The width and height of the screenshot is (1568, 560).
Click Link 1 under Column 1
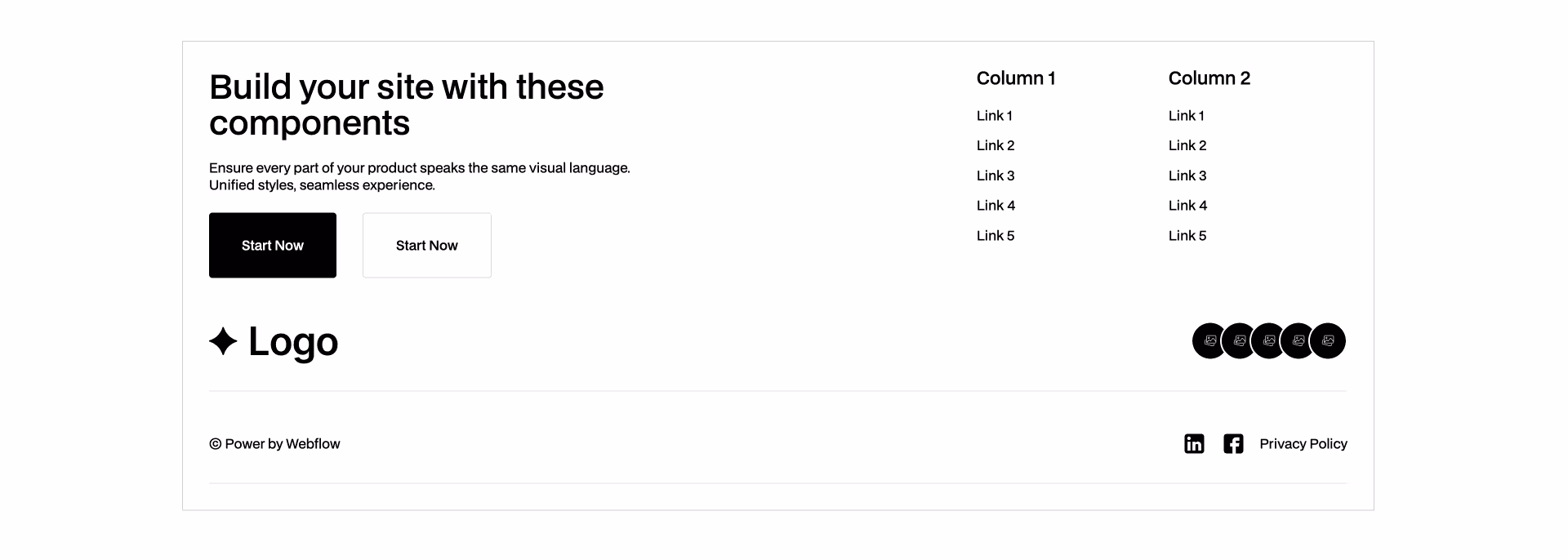tap(995, 115)
